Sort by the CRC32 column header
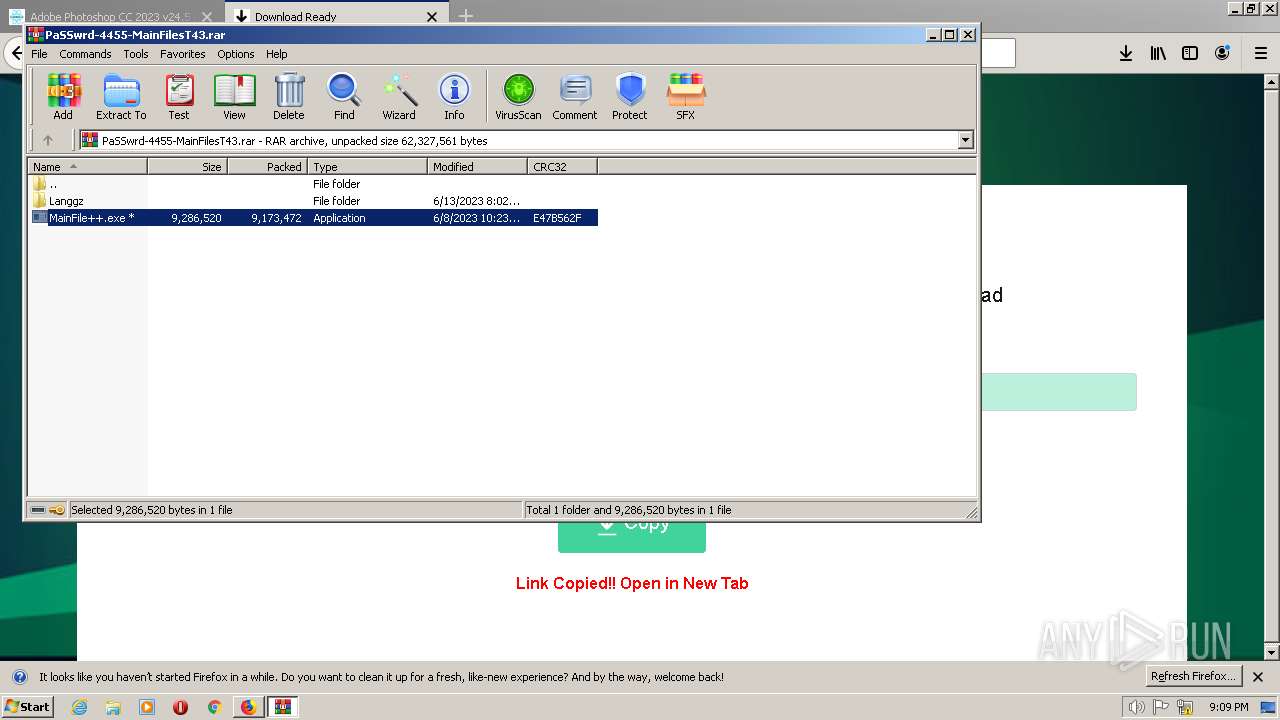Screen dimensions: 1280x720 [563, 167]
